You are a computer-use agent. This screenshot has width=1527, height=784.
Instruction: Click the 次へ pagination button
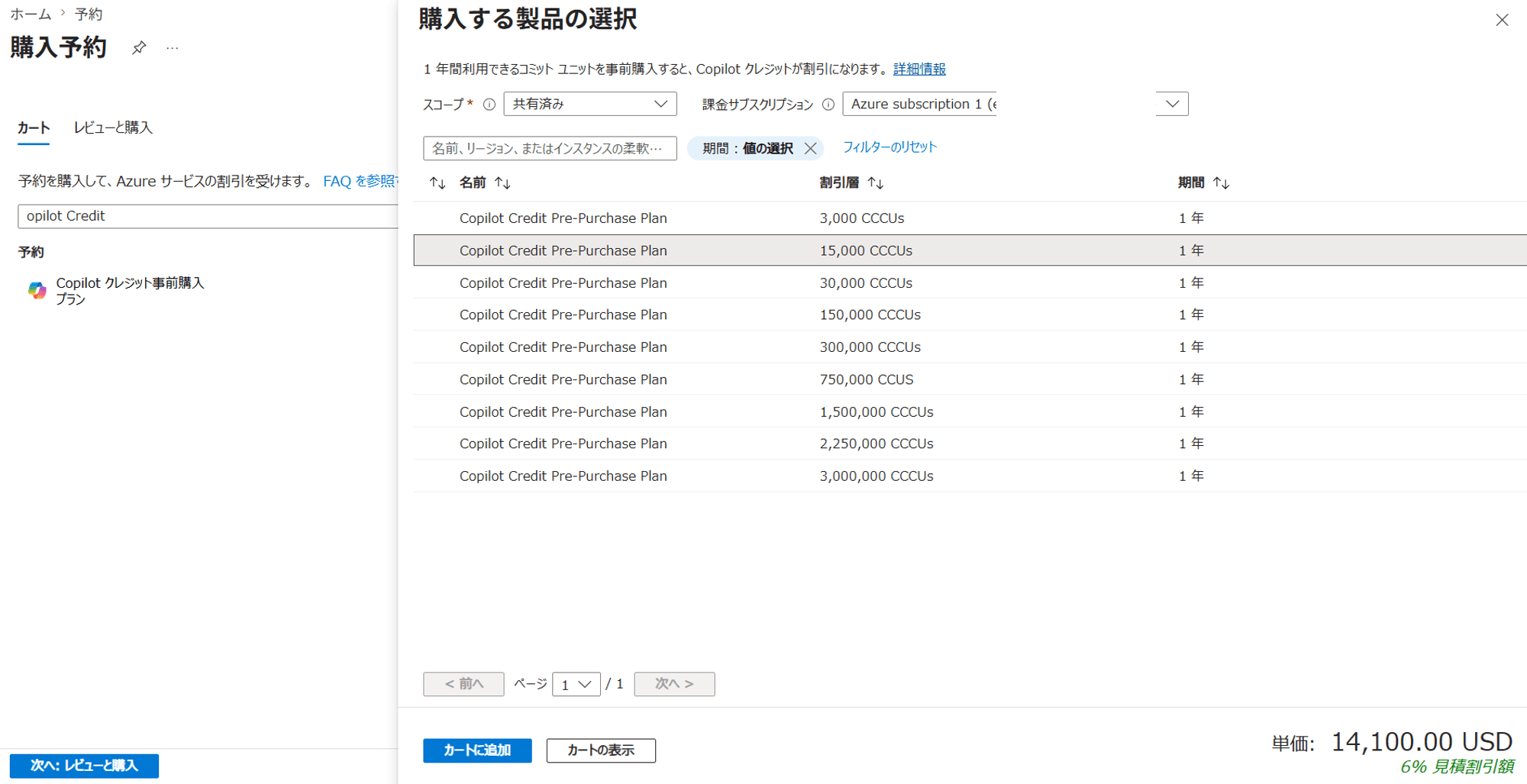(674, 684)
